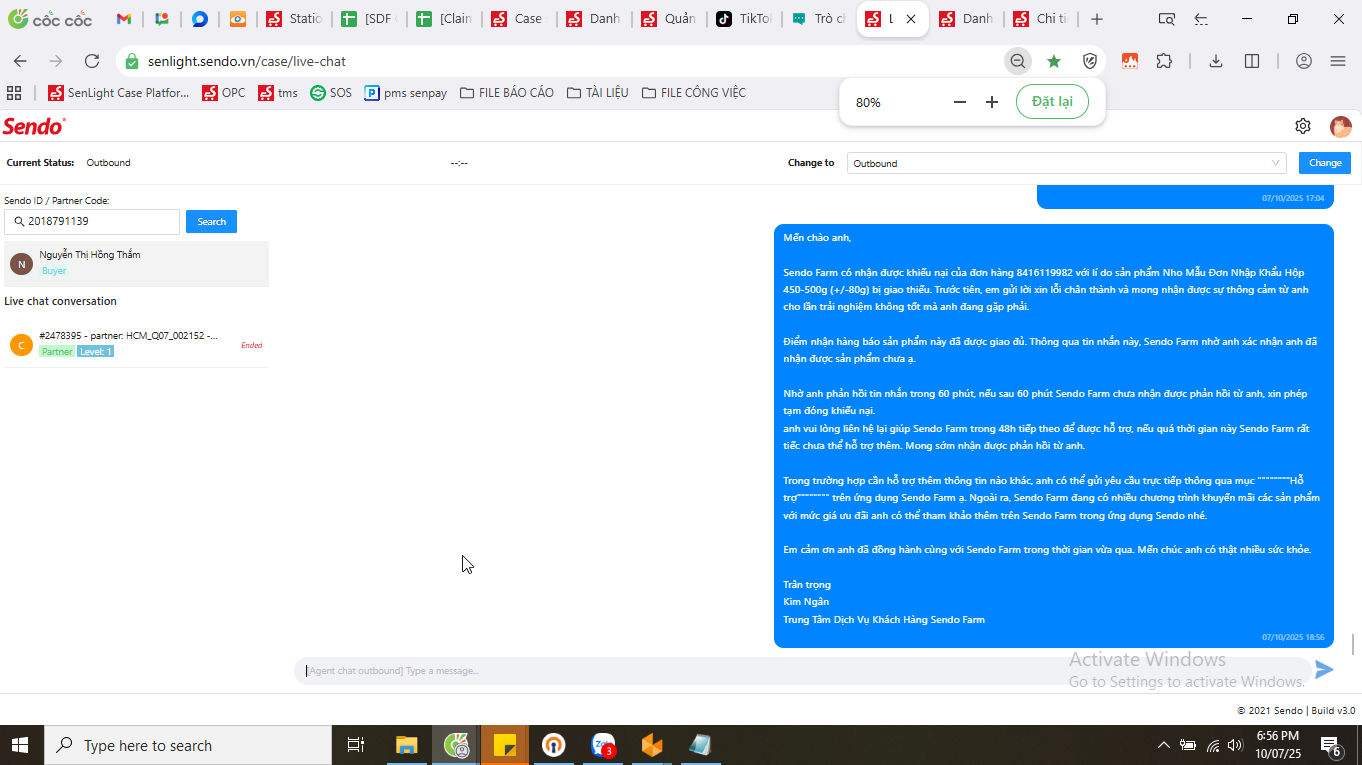Open the extensions puzzle icon
Screen dimensions: 1362x765
(x=1164, y=61)
